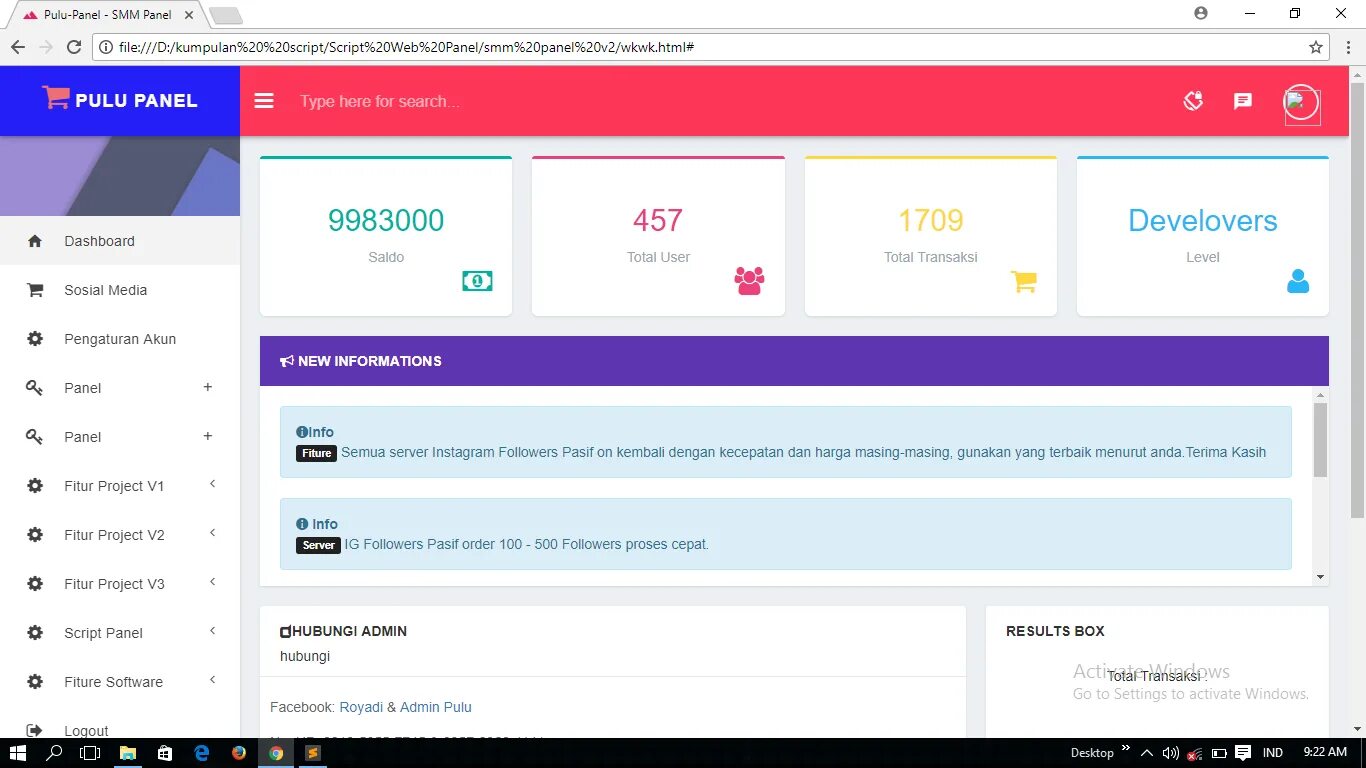Show hidden system tray icons with the caret
Screen dimensions: 1366x768
tap(1147, 752)
